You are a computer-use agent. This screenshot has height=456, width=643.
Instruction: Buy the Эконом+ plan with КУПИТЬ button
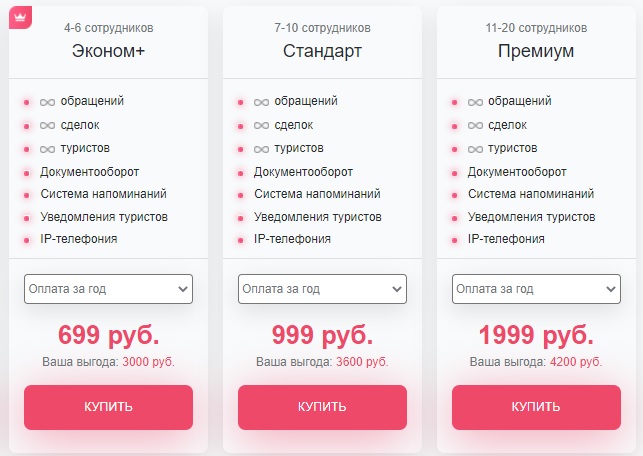108,407
